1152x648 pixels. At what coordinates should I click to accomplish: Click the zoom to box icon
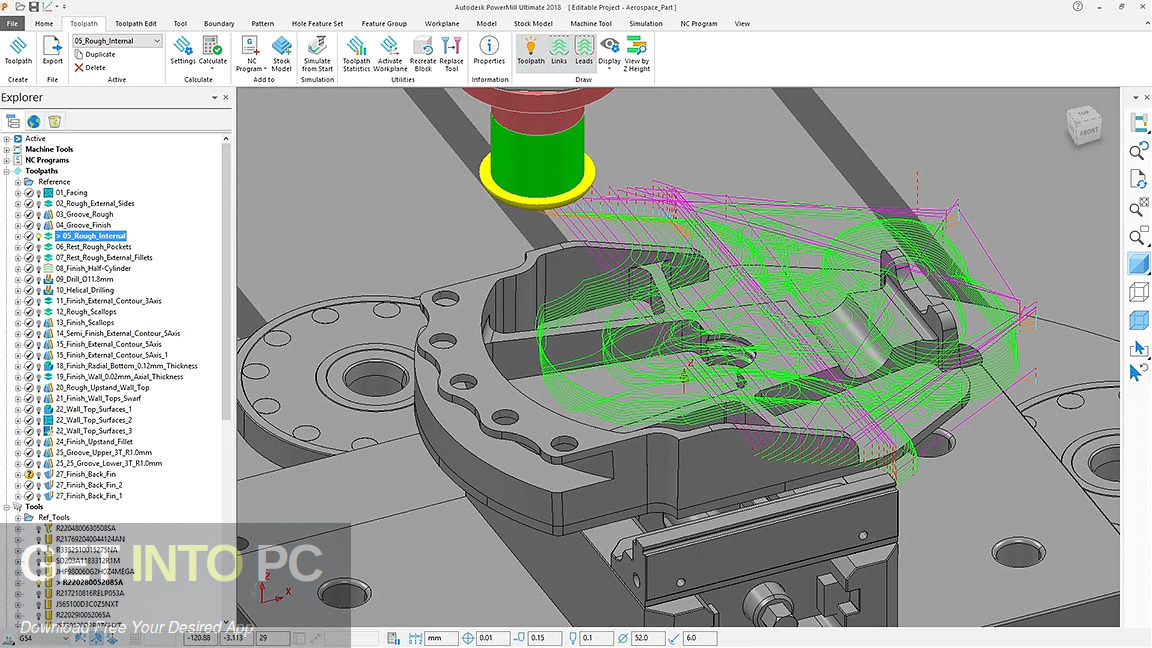pyautogui.click(x=1139, y=236)
